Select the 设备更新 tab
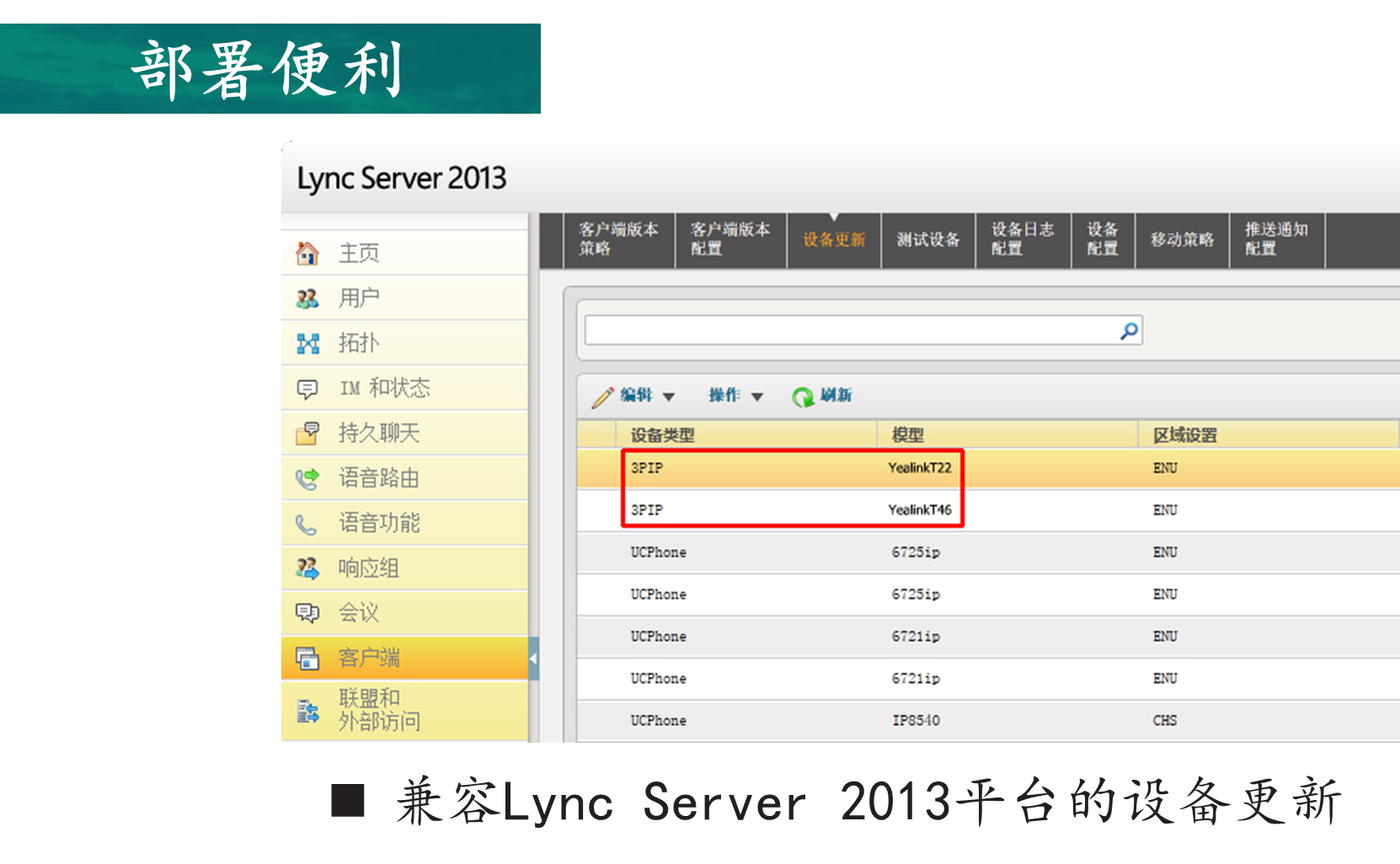Image resolution: width=1400 pixels, height=864 pixels. pyautogui.click(x=834, y=240)
